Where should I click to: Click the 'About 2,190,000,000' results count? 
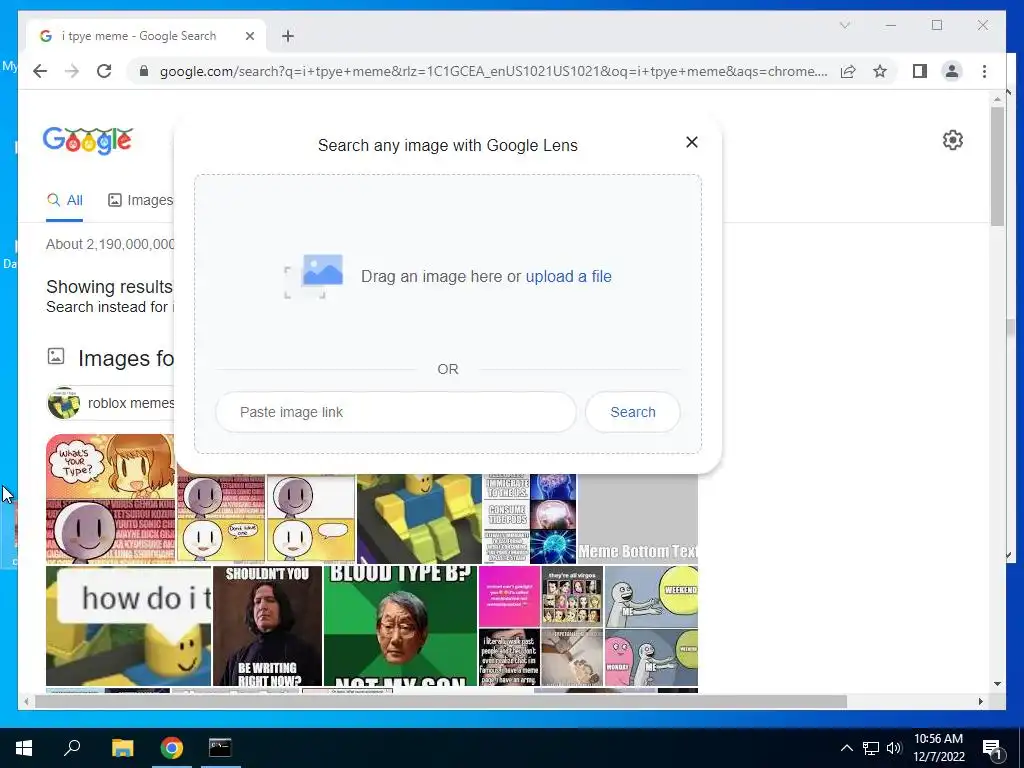(x=110, y=244)
